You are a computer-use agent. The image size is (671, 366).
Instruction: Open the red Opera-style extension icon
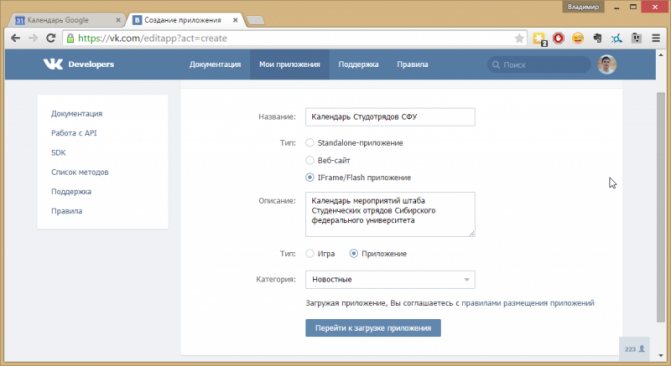(x=558, y=38)
